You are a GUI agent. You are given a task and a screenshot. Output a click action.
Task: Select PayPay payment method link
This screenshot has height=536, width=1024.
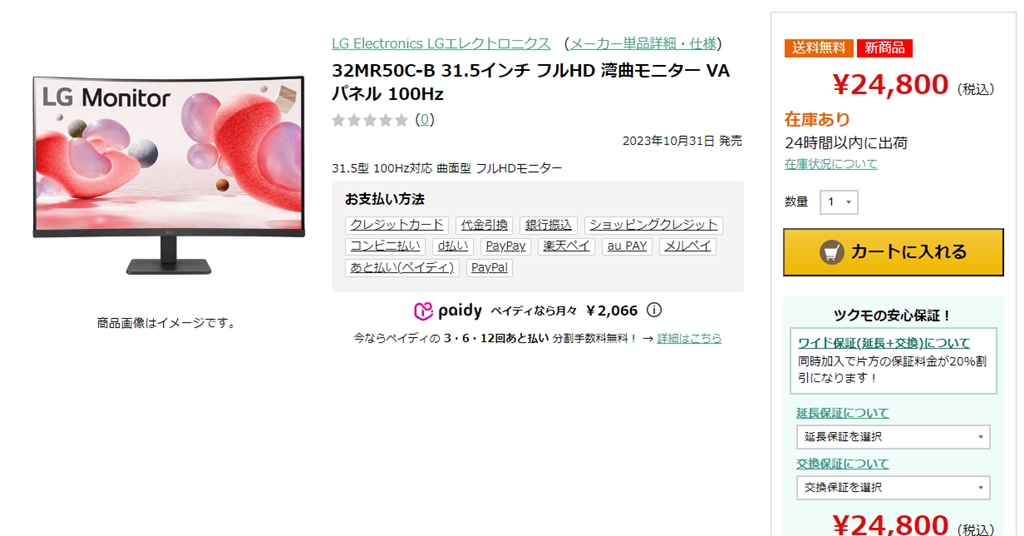[505, 246]
